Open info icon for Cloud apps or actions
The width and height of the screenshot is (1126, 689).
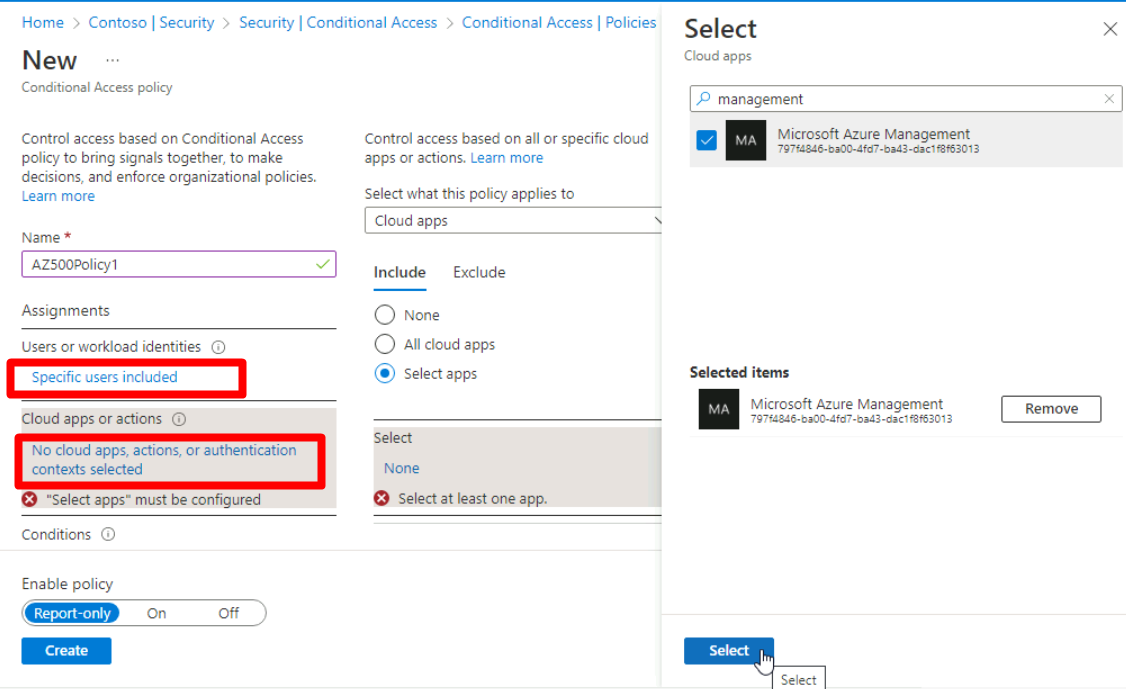tap(180, 419)
